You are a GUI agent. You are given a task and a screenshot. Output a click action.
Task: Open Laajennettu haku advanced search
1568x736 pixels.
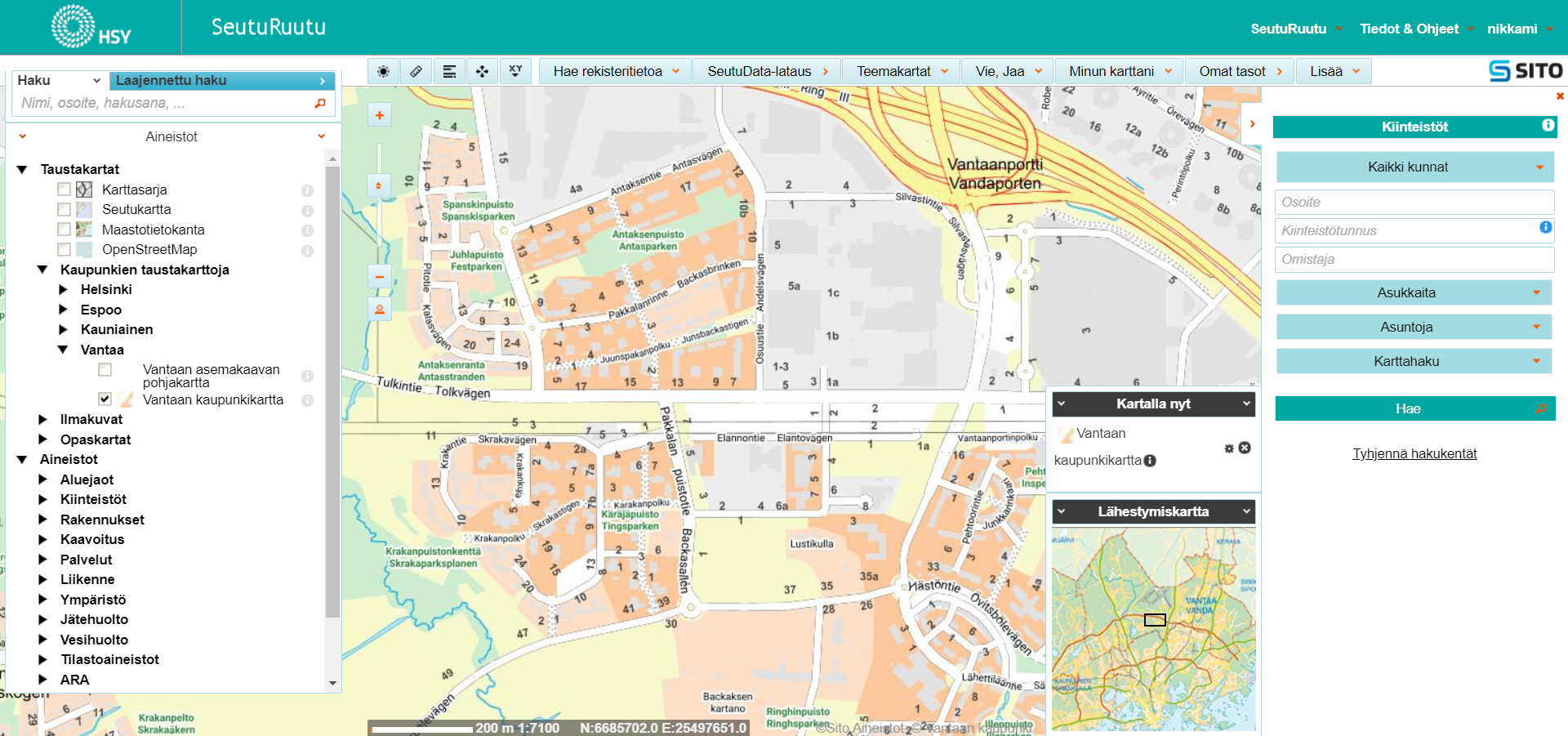(x=221, y=80)
